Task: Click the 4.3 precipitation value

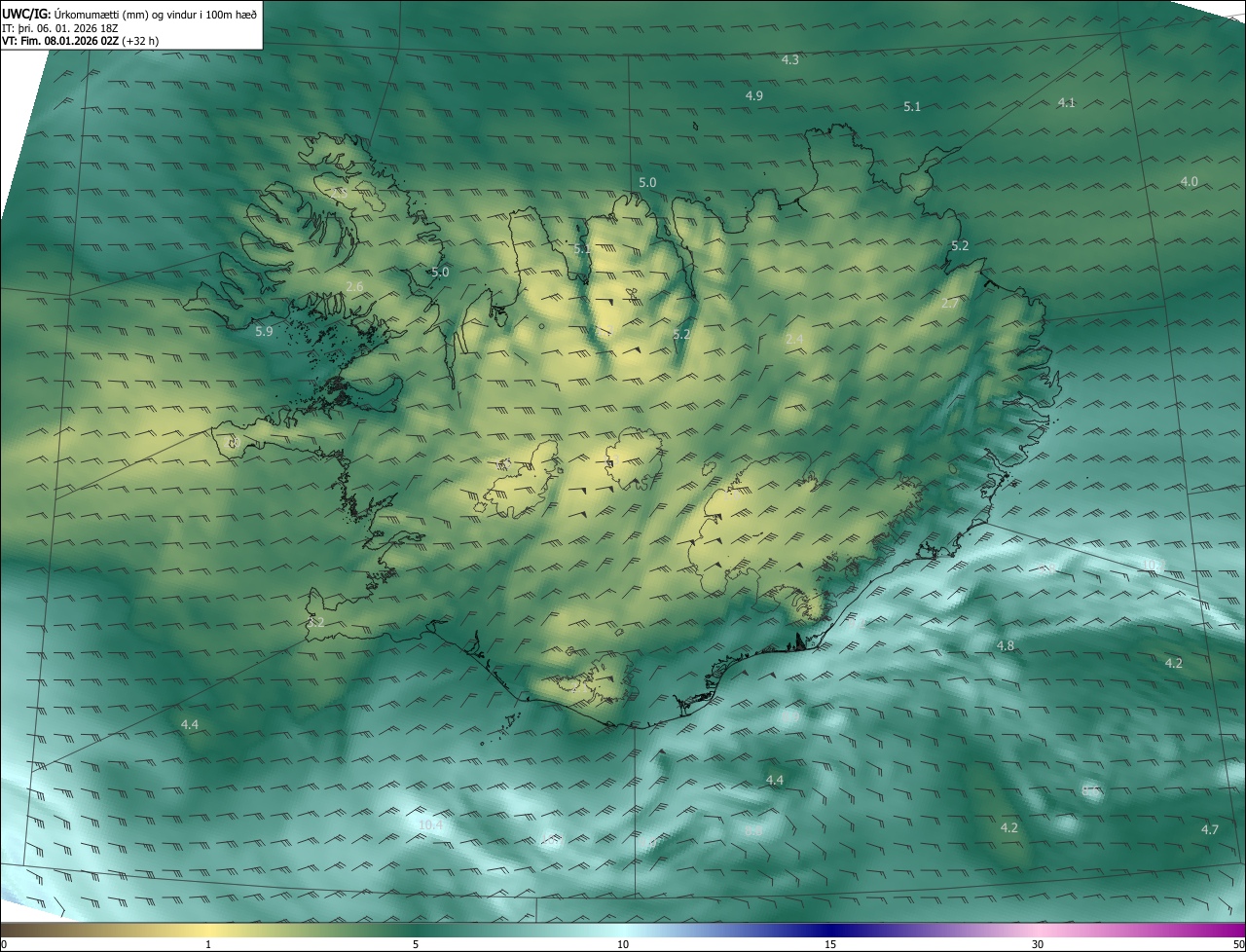Action: pos(790,60)
